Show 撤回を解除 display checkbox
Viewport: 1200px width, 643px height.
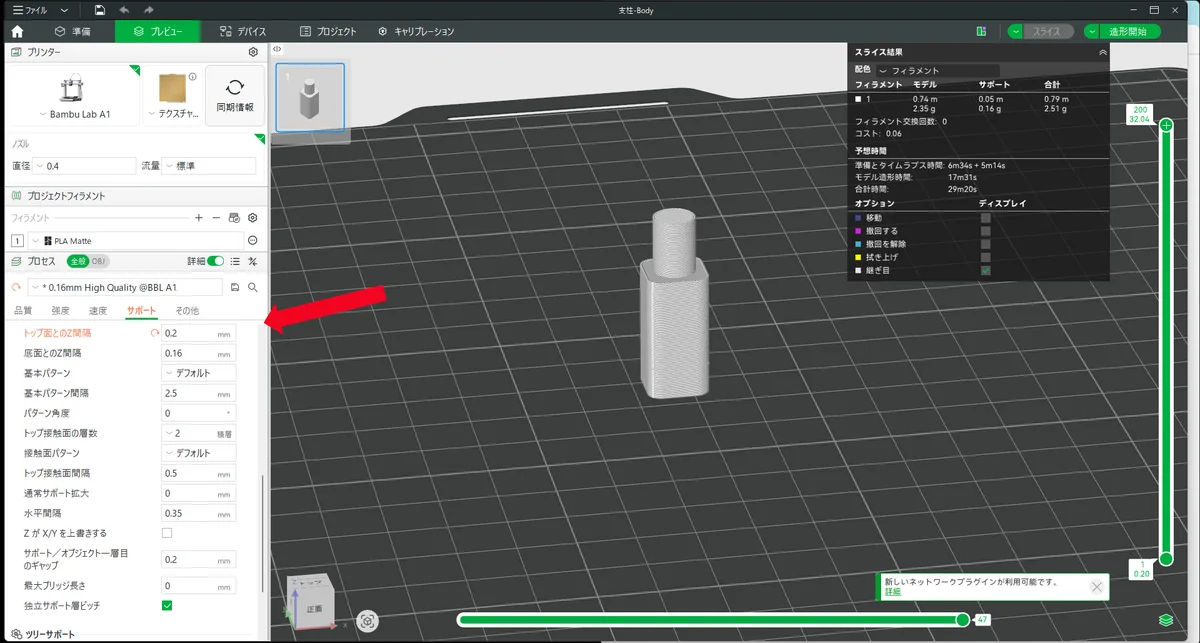tap(985, 244)
